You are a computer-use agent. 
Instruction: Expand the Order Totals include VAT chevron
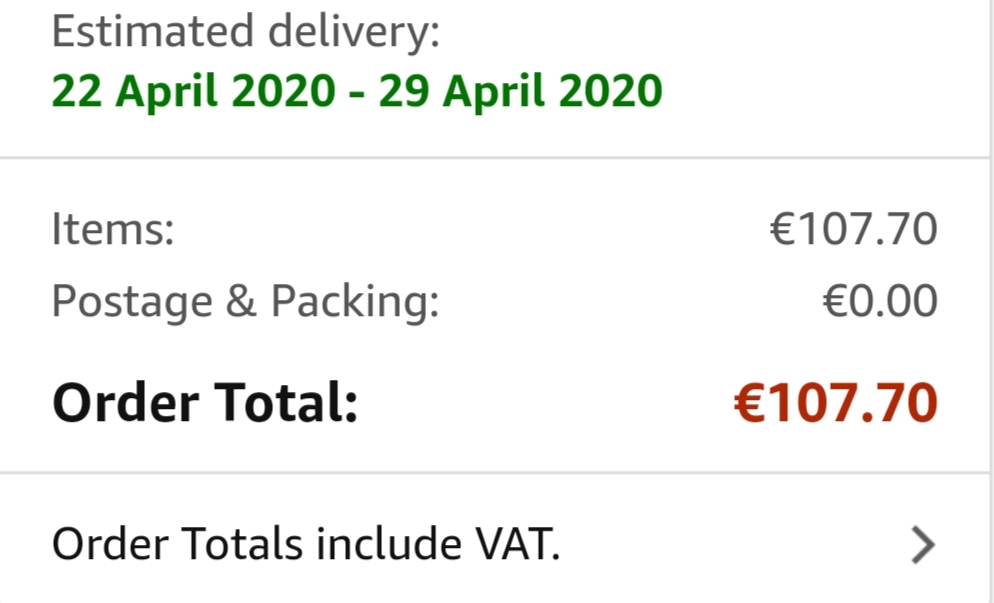pos(922,545)
